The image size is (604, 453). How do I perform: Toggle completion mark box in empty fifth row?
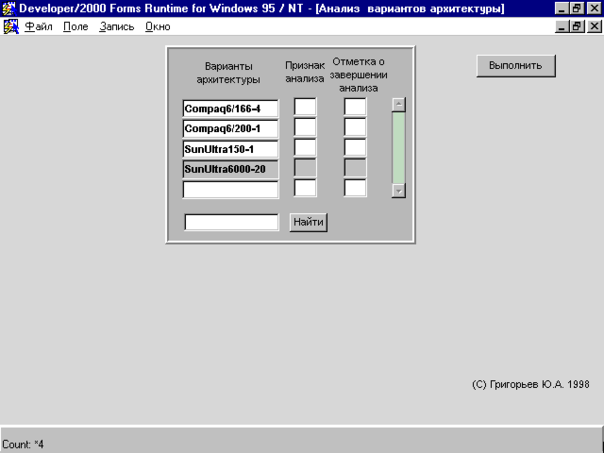355,188
